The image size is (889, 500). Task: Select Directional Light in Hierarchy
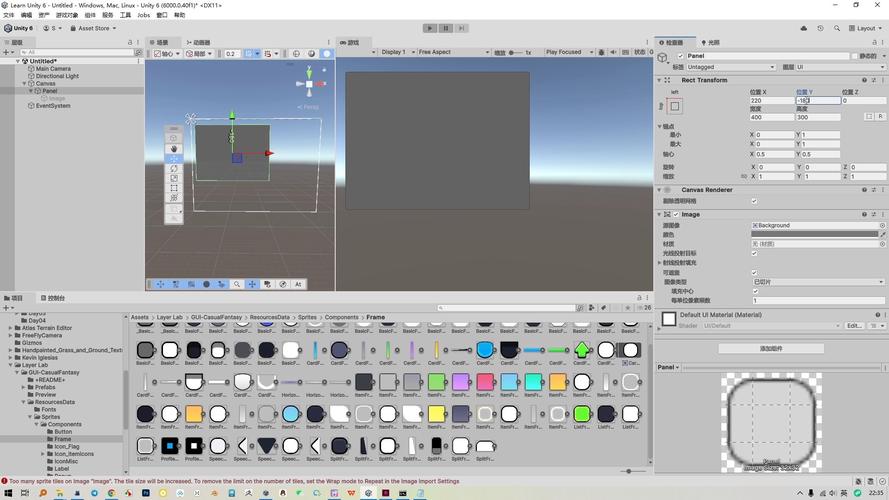[57, 76]
